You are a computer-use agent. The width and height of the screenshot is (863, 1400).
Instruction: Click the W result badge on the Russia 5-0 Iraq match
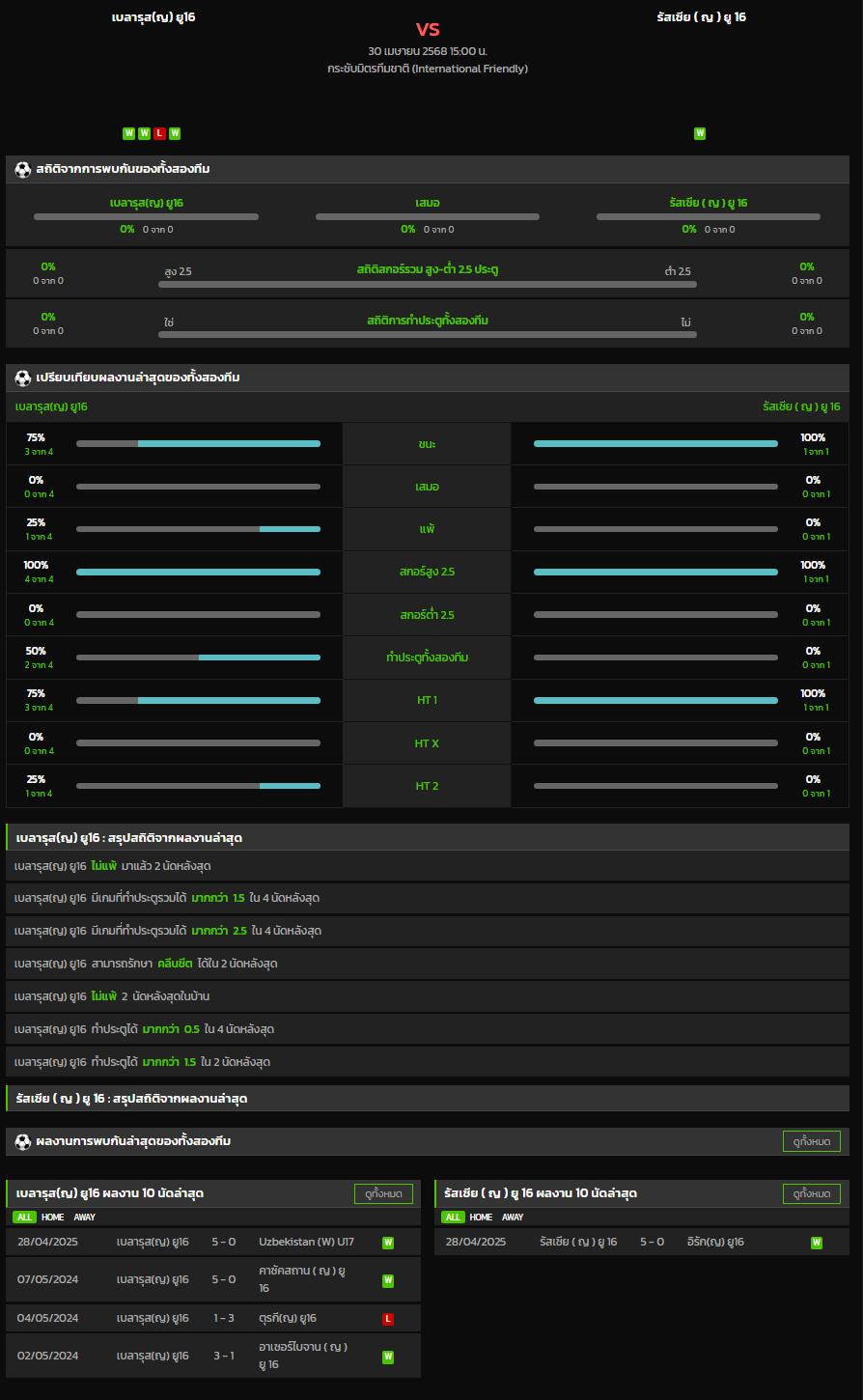pyautogui.click(x=817, y=1243)
